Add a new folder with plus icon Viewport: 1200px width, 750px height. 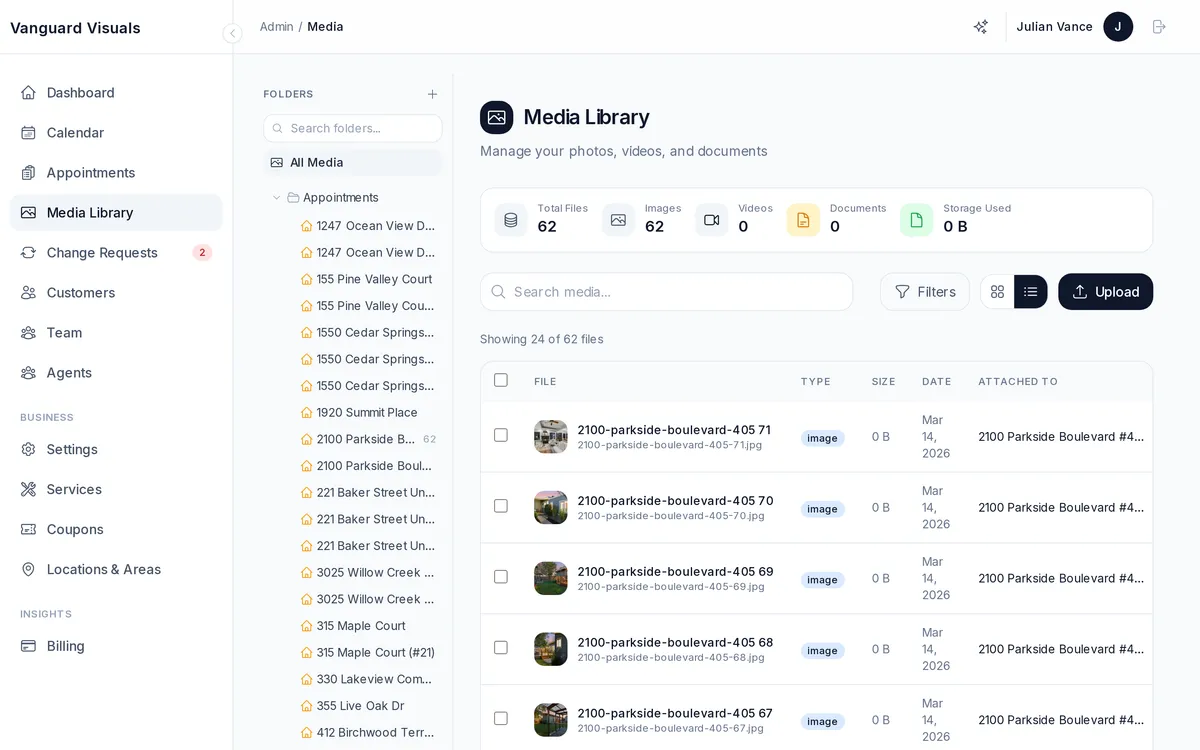click(432, 94)
